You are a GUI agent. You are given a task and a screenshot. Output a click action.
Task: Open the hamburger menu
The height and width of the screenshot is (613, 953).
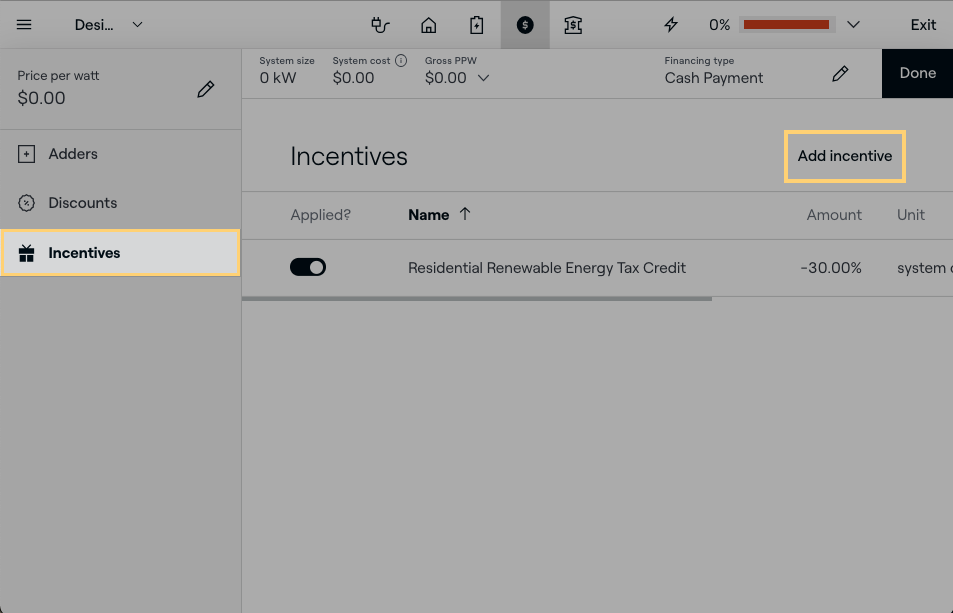click(x=24, y=25)
